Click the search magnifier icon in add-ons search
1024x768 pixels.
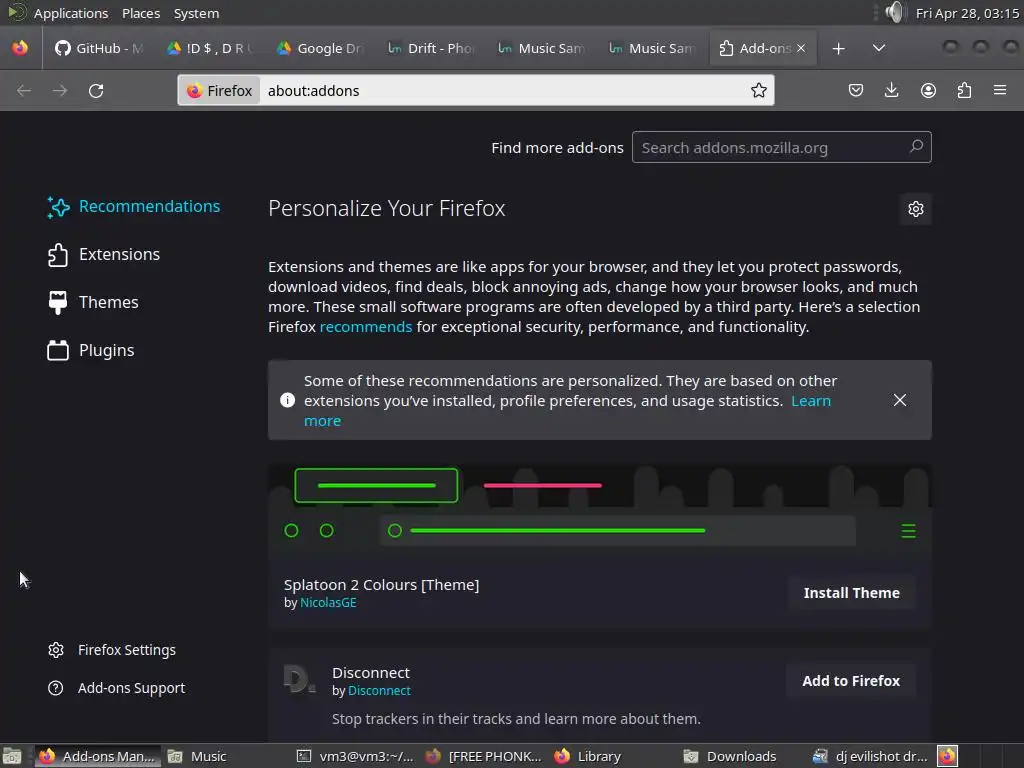pyautogui.click(x=916, y=147)
